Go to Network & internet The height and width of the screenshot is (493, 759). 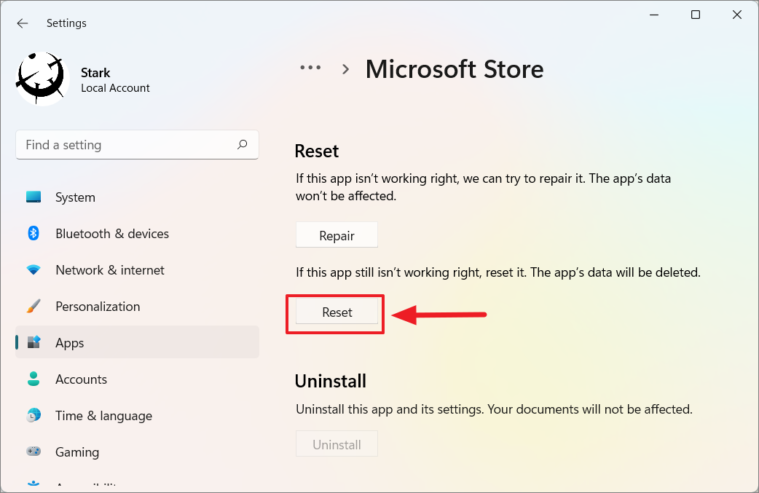click(137, 270)
